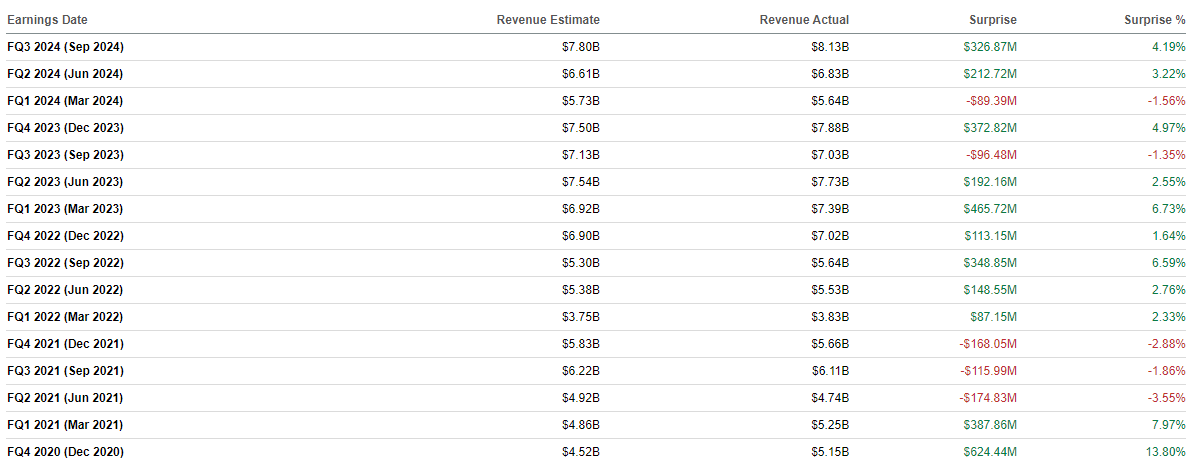The image size is (1202, 472).
Task: Select the FQ3 2024 (Sep 2024) row label
Action: point(66,47)
